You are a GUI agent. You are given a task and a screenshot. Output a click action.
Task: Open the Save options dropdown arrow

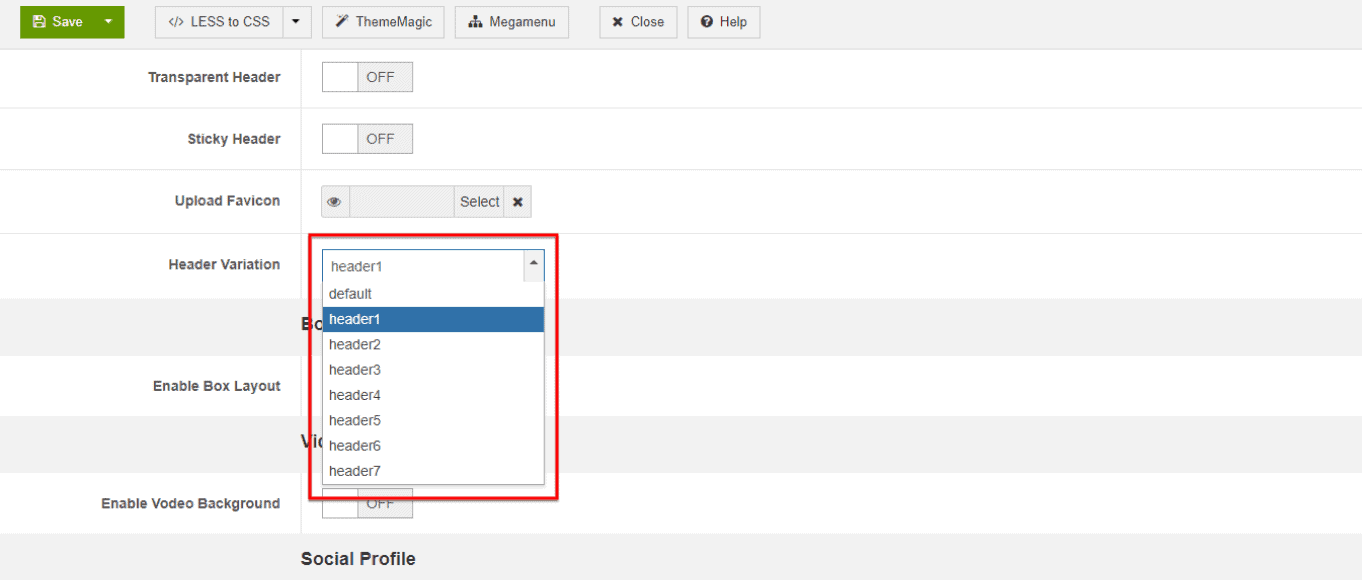point(108,22)
